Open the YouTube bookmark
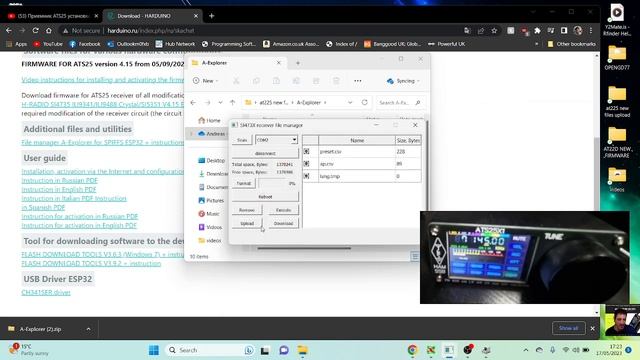Image resolution: width=640 pixels, height=360 pixels. tap(48, 44)
